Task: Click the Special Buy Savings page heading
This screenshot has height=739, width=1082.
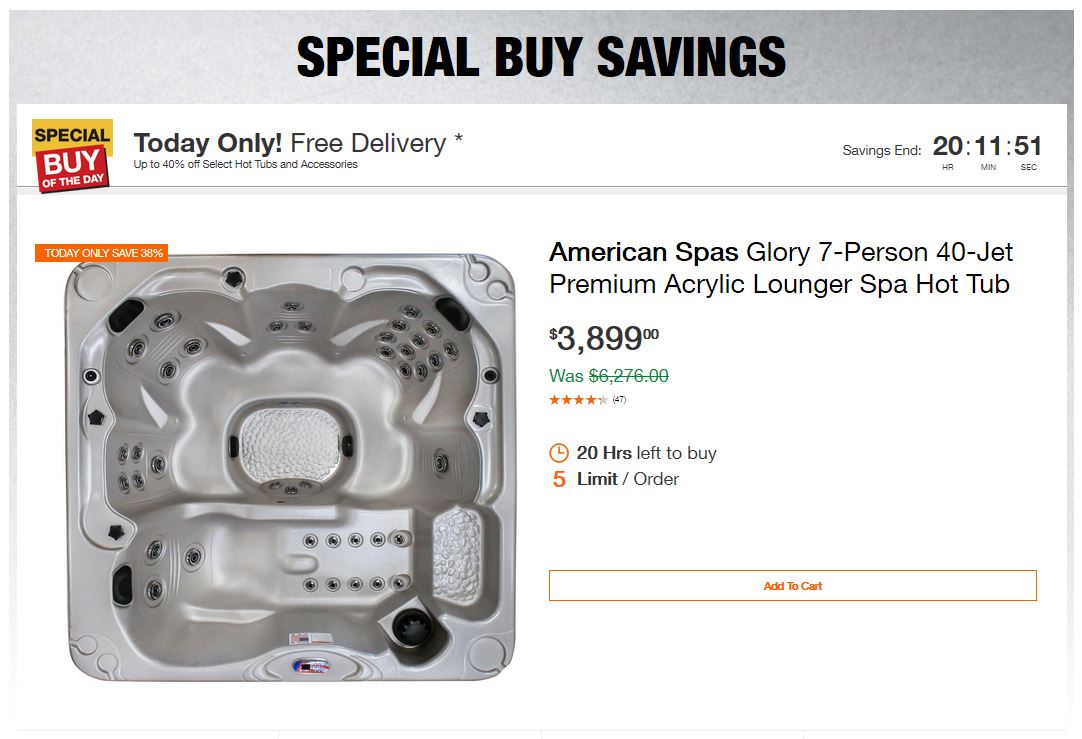Action: point(541,57)
